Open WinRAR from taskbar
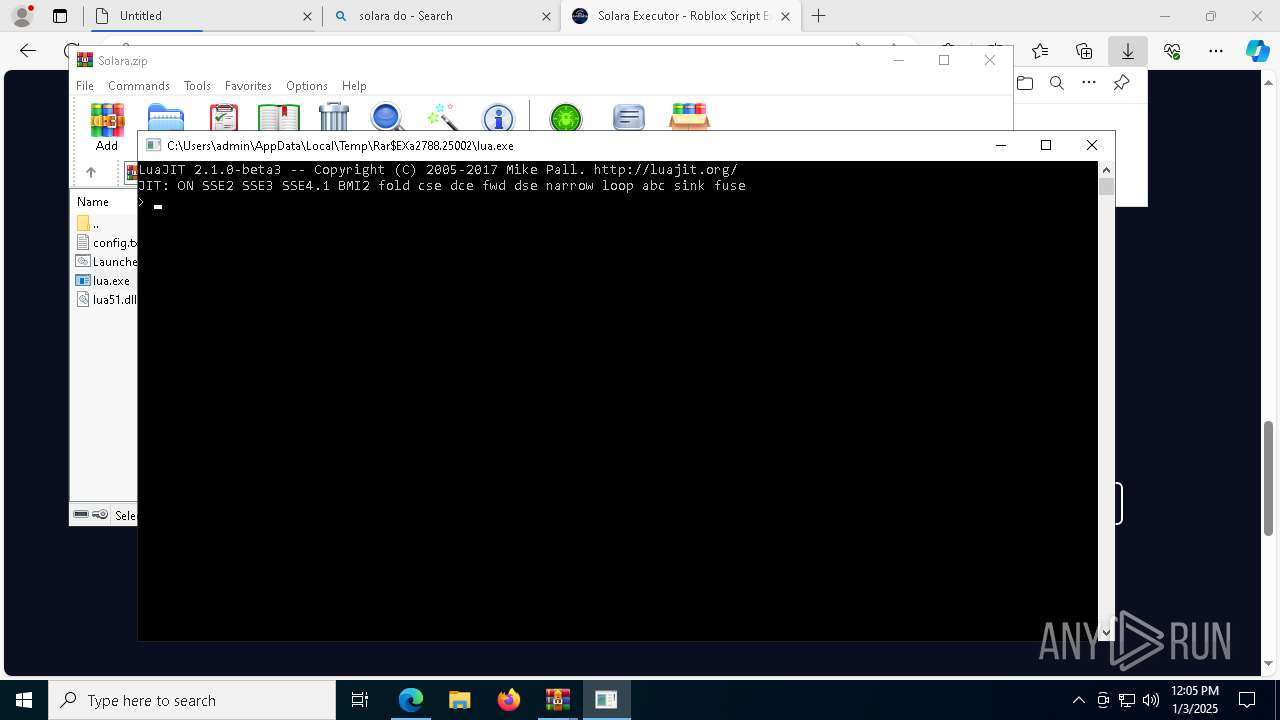 point(558,700)
